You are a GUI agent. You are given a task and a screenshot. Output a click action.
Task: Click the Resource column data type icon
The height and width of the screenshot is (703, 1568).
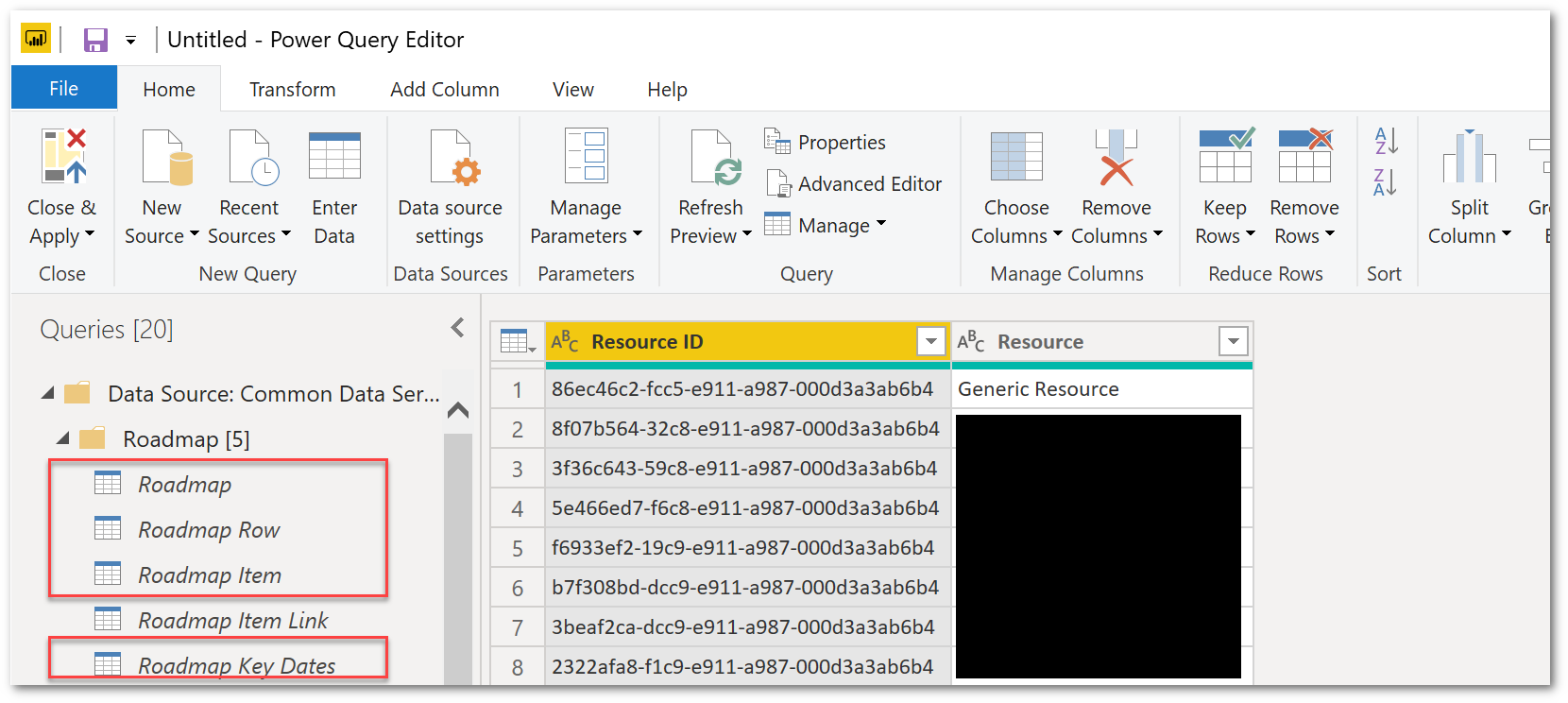(x=971, y=341)
